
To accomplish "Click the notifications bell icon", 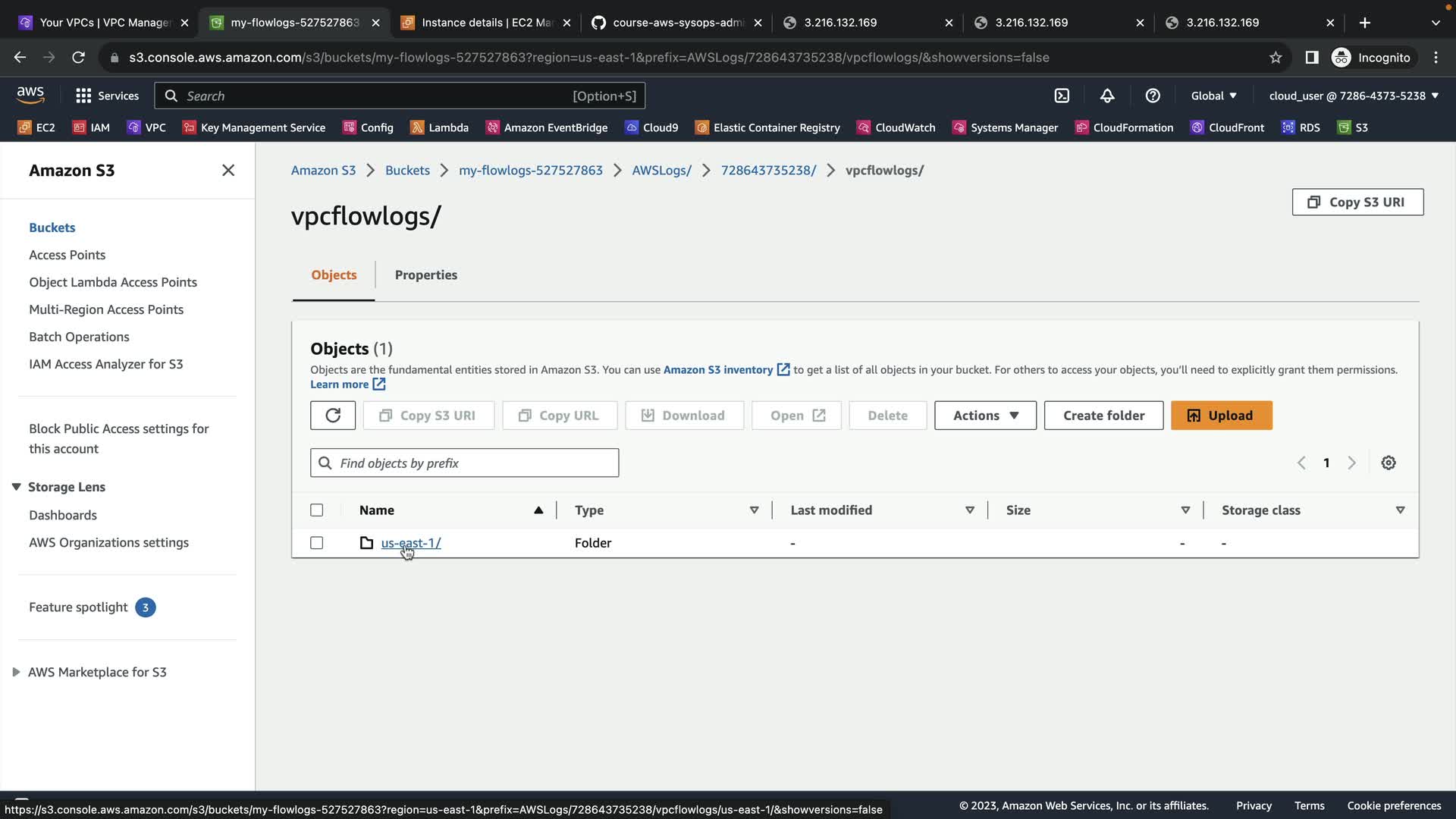I will 1107,96.
